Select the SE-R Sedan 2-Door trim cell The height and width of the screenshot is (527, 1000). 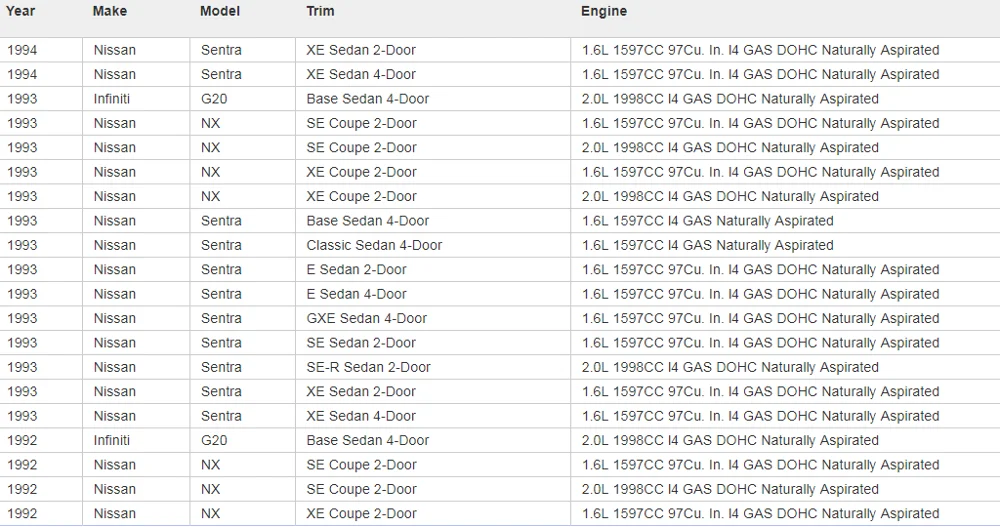pyautogui.click(x=369, y=367)
